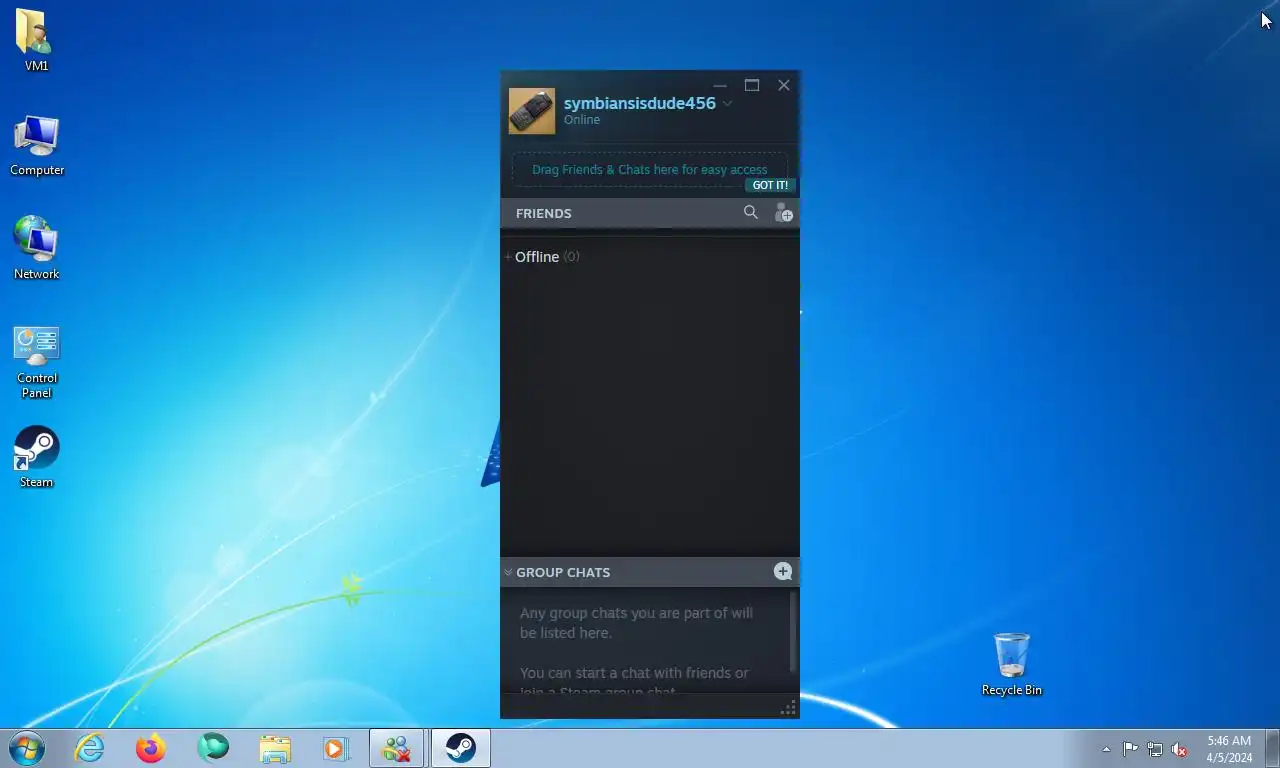The width and height of the screenshot is (1280, 768).
Task: Click the Show desktop strip
Action: tap(1272, 748)
